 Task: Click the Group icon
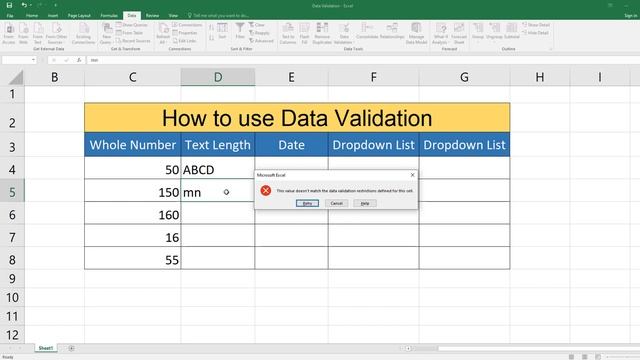click(x=478, y=31)
